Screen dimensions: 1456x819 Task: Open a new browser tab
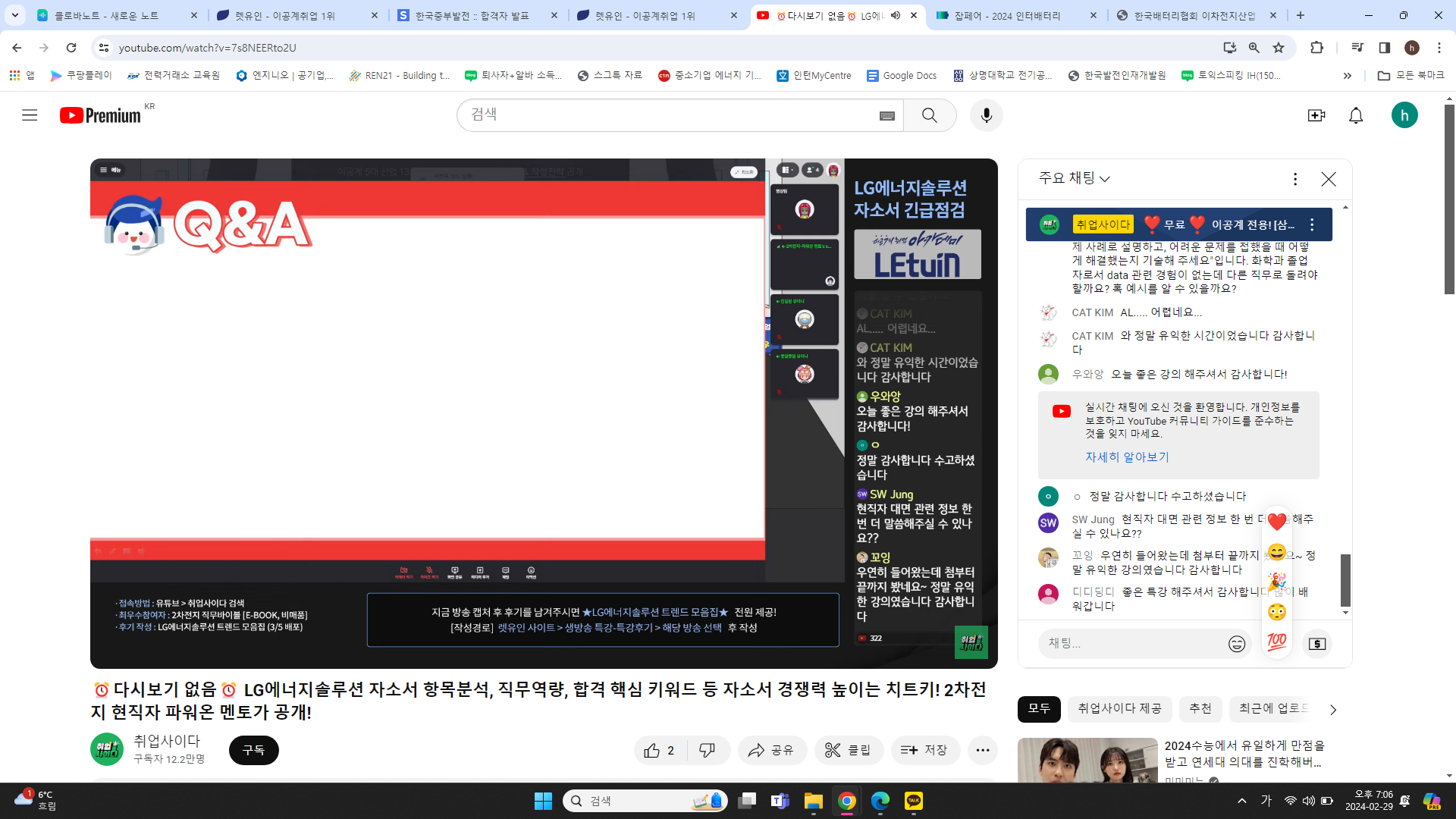(x=1301, y=15)
